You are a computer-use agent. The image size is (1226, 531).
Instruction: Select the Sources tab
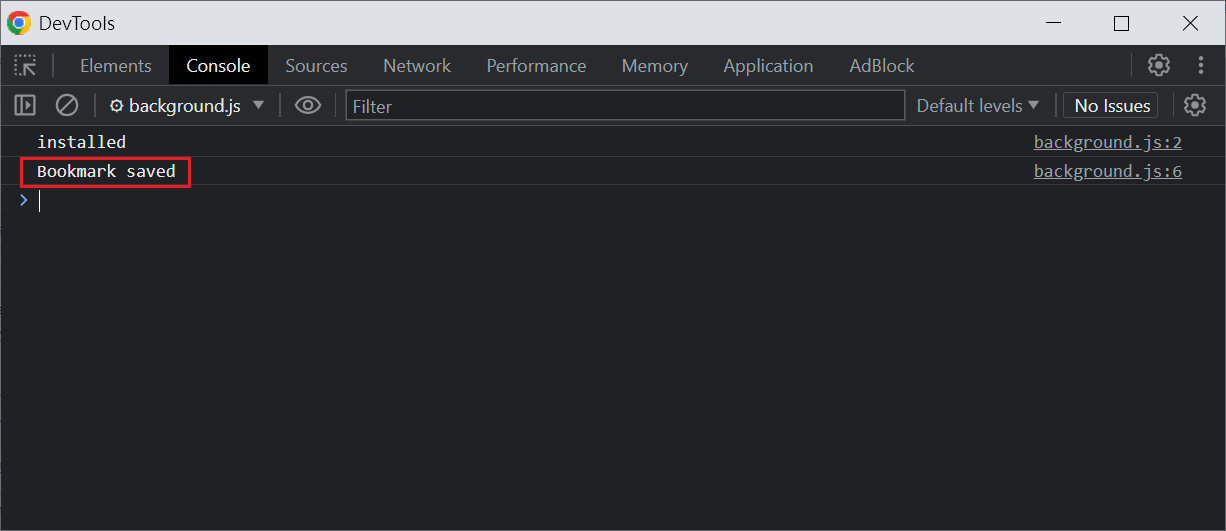(x=316, y=66)
